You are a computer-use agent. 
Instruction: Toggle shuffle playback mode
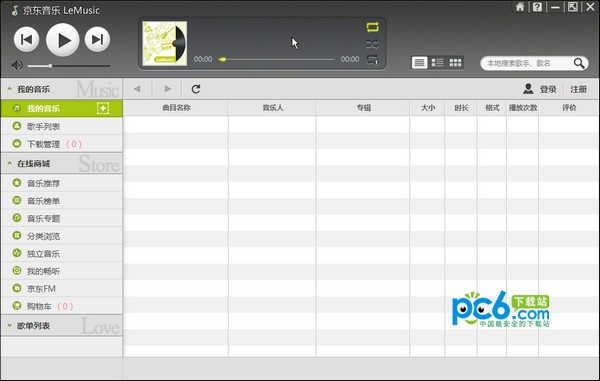coord(372,44)
